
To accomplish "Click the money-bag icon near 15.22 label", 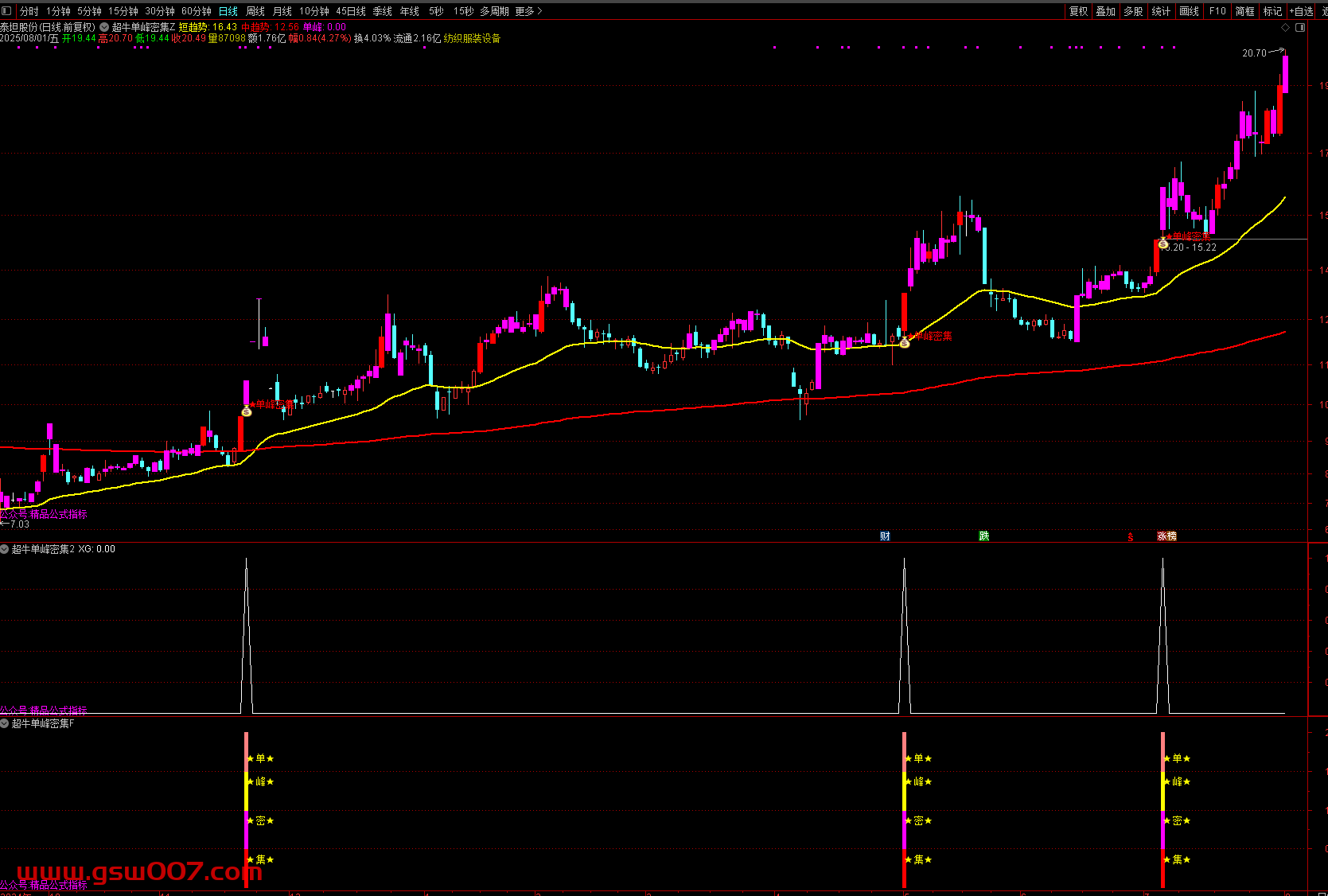I will point(1163,243).
